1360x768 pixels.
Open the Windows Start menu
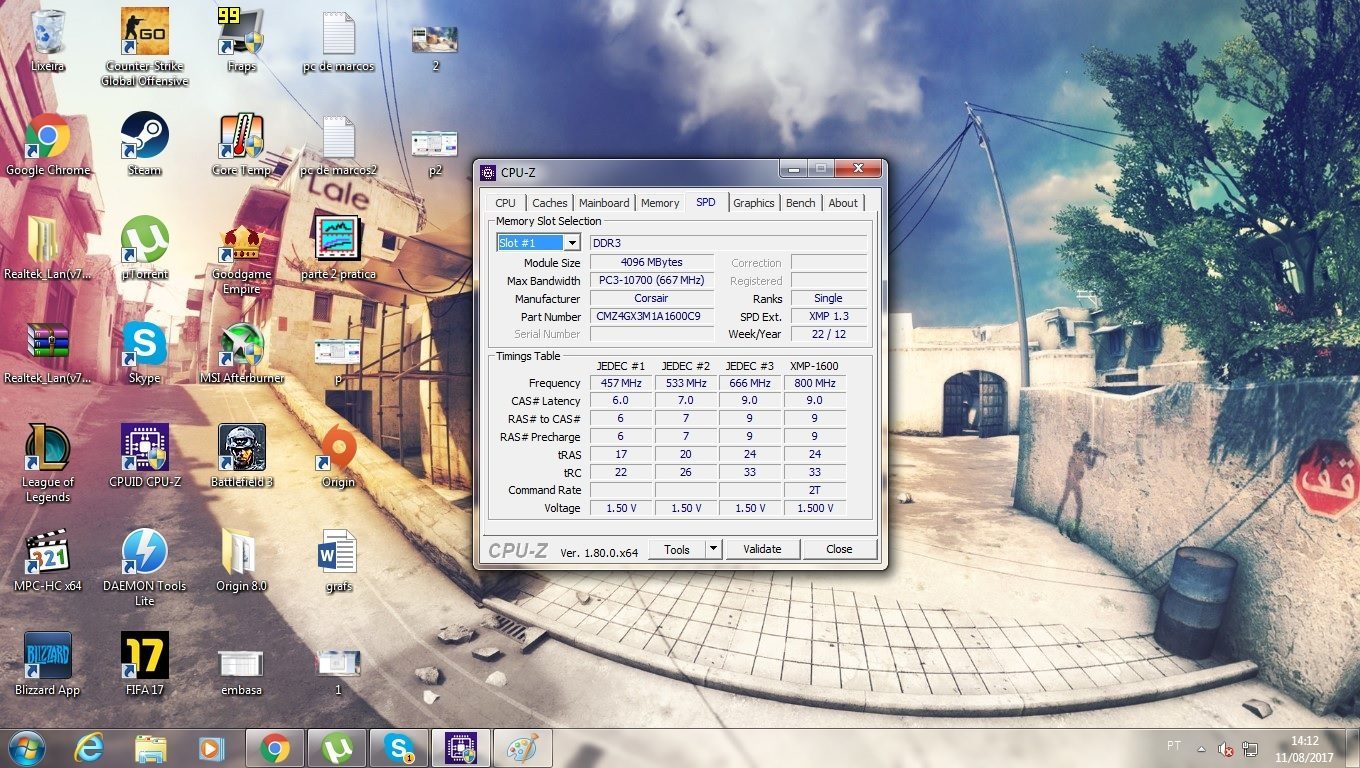[x=27, y=748]
